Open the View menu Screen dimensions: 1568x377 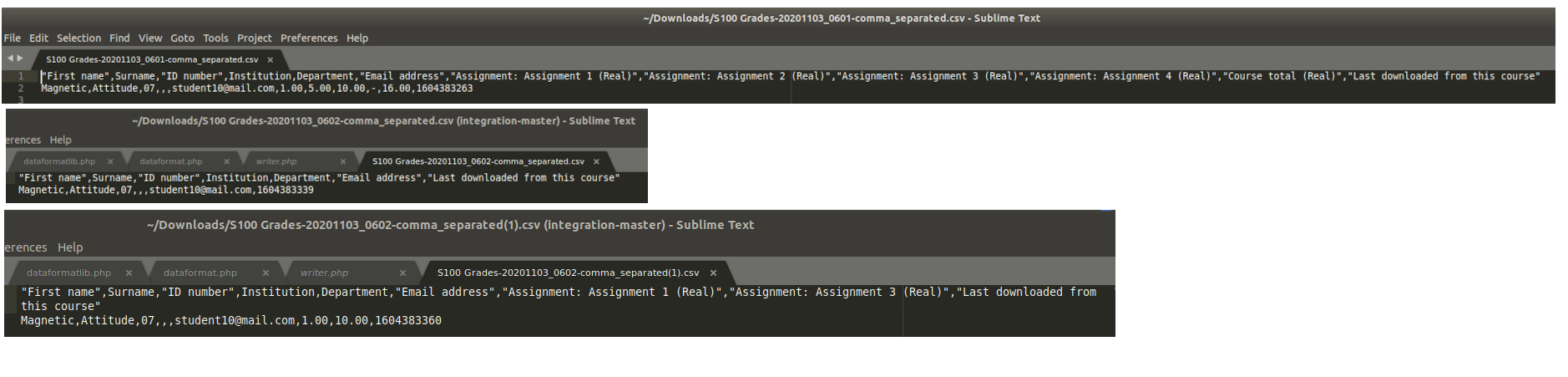click(x=150, y=38)
